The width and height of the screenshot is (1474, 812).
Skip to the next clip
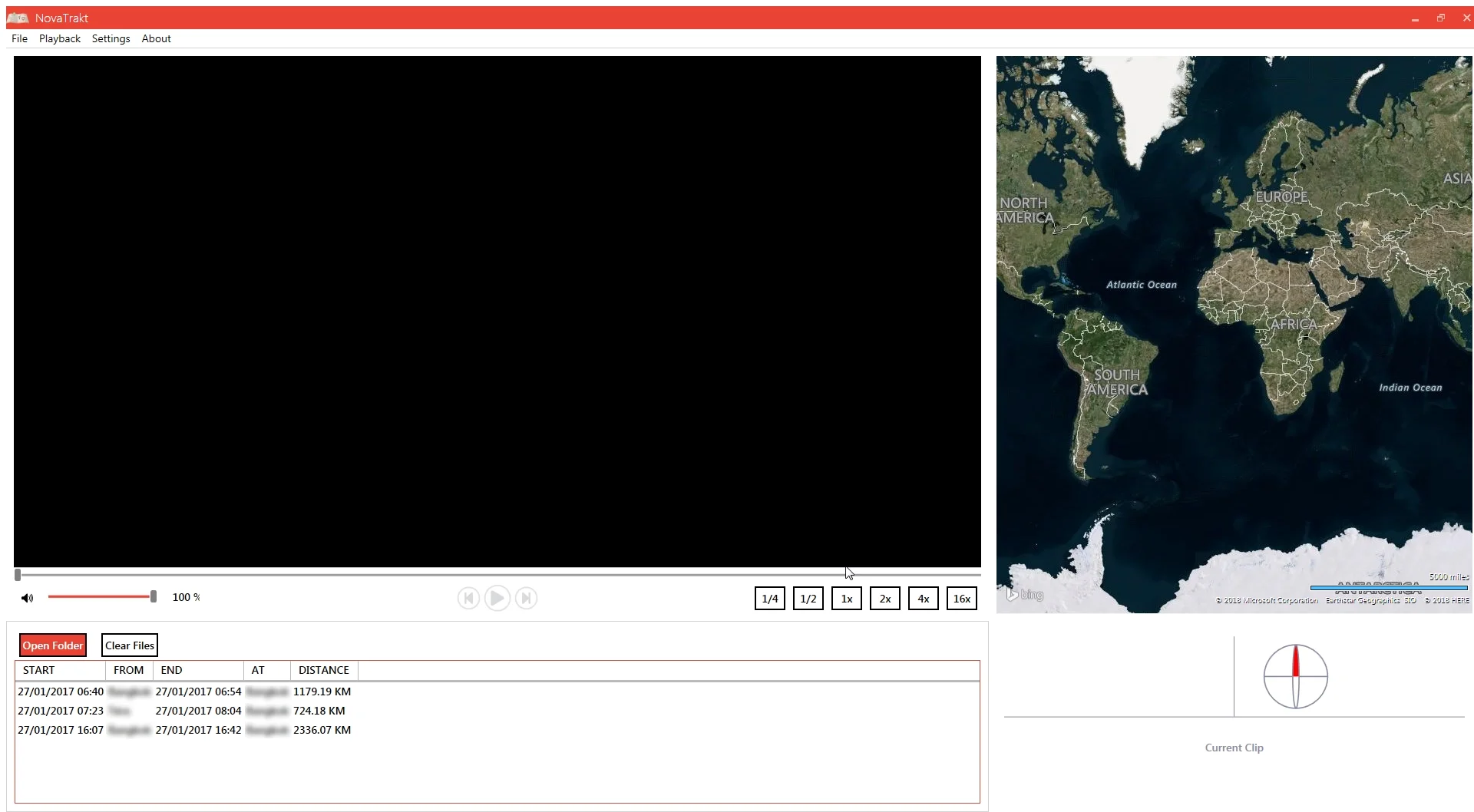tap(526, 598)
